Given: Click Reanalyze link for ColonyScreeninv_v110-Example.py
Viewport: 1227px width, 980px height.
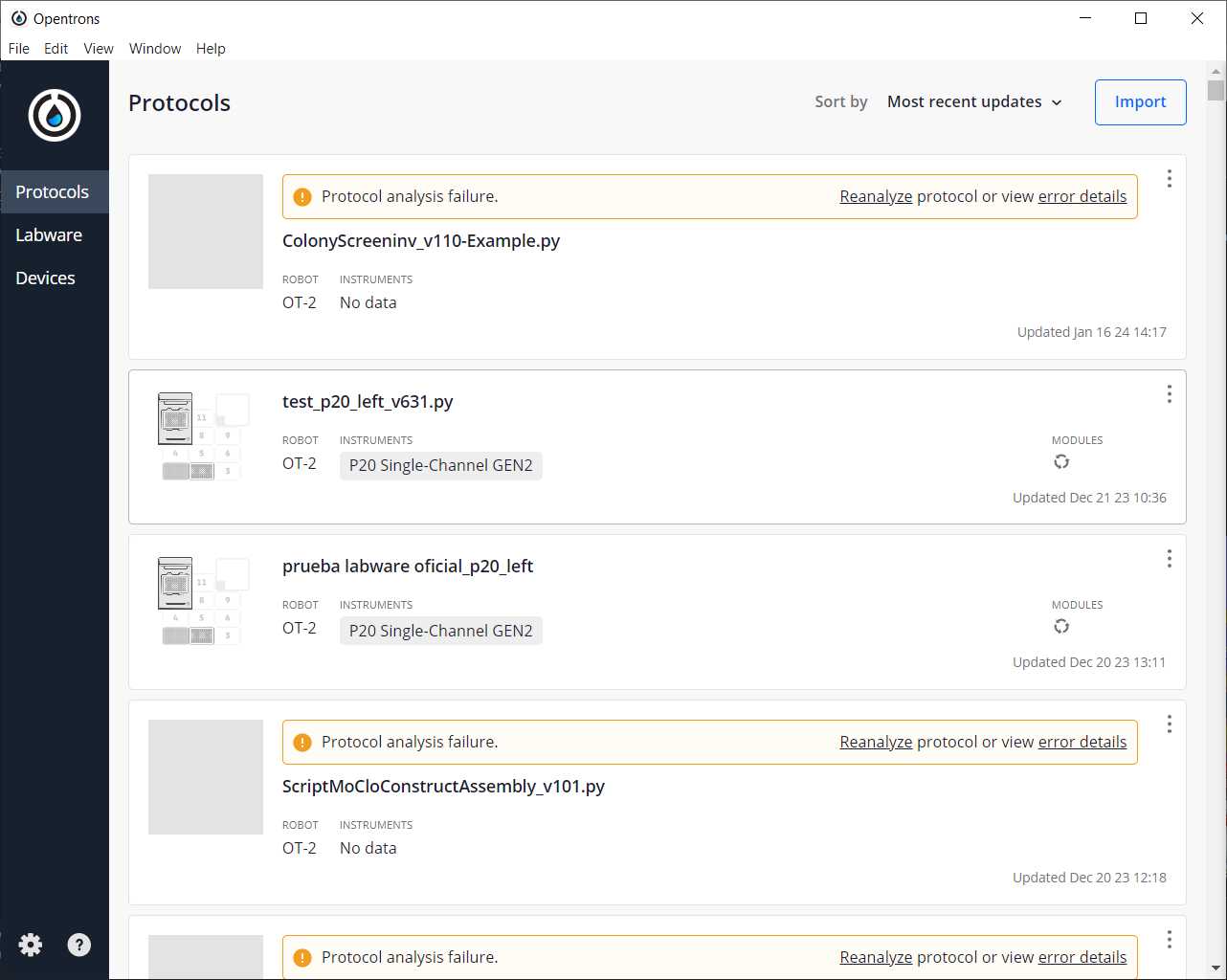Looking at the screenshot, I should pyautogui.click(x=876, y=196).
